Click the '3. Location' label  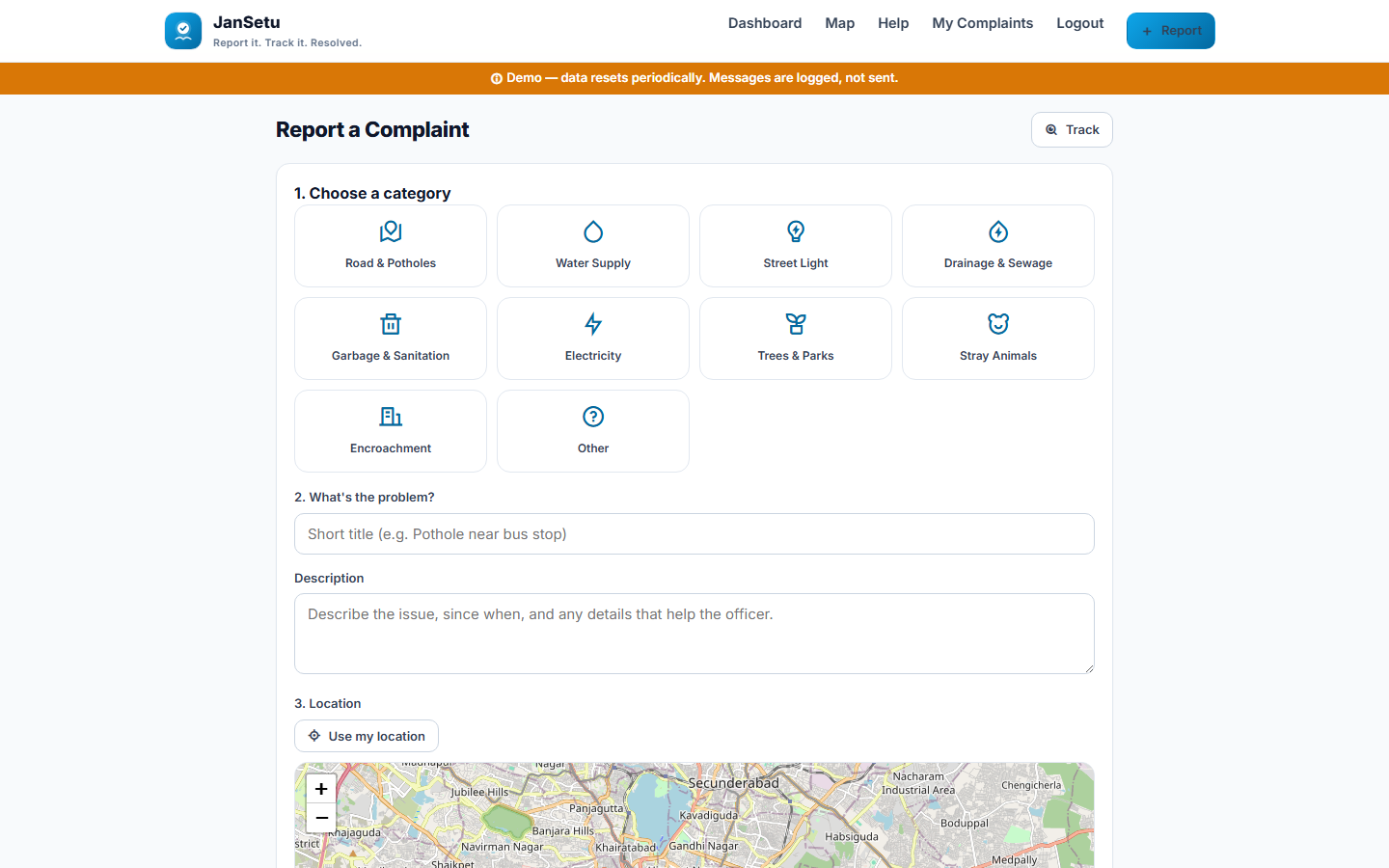point(328,703)
